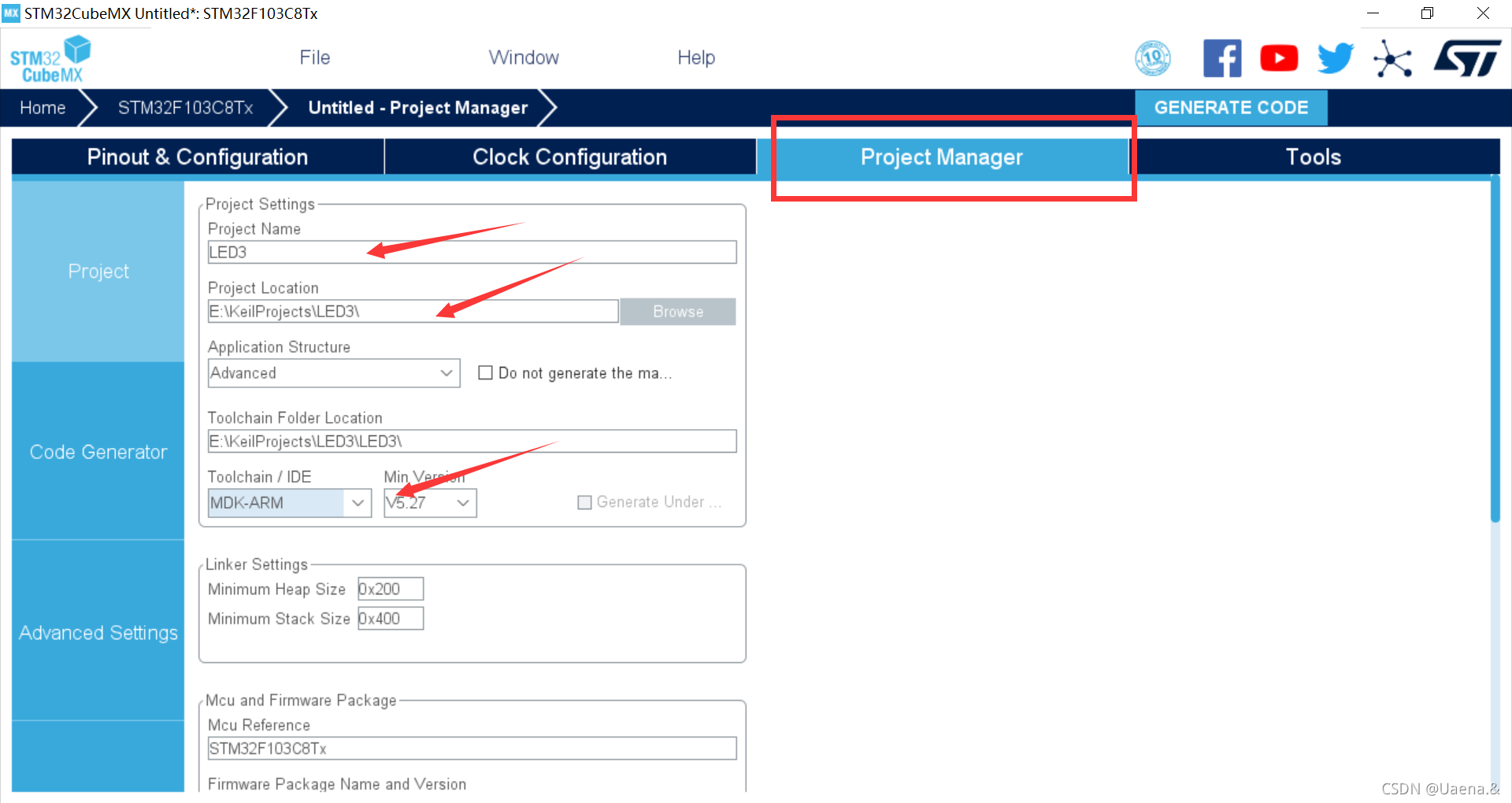Open the Window menu
This screenshot has height=803, width=1512.
coord(524,57)
